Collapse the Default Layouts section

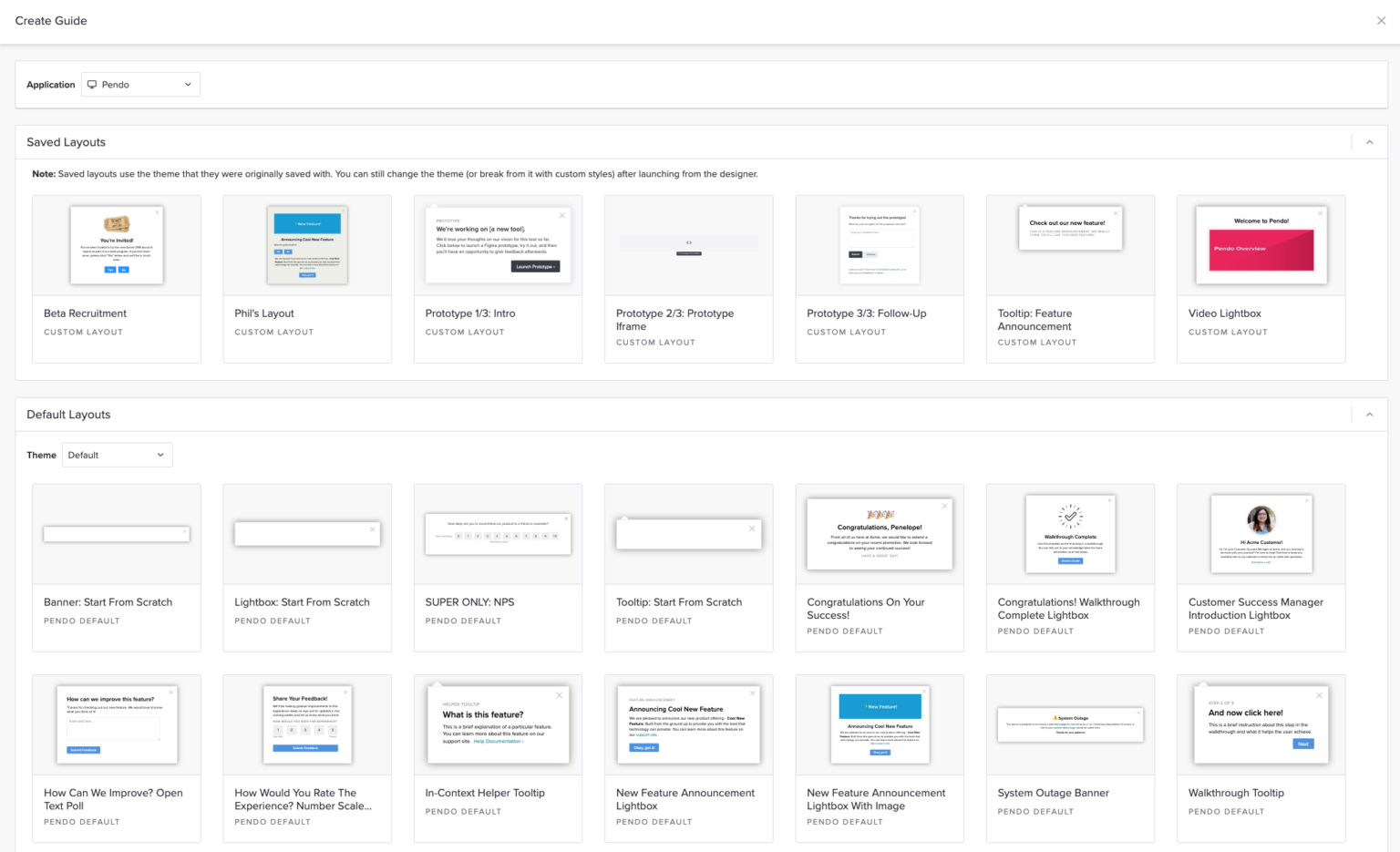(x=1369, y=414)
